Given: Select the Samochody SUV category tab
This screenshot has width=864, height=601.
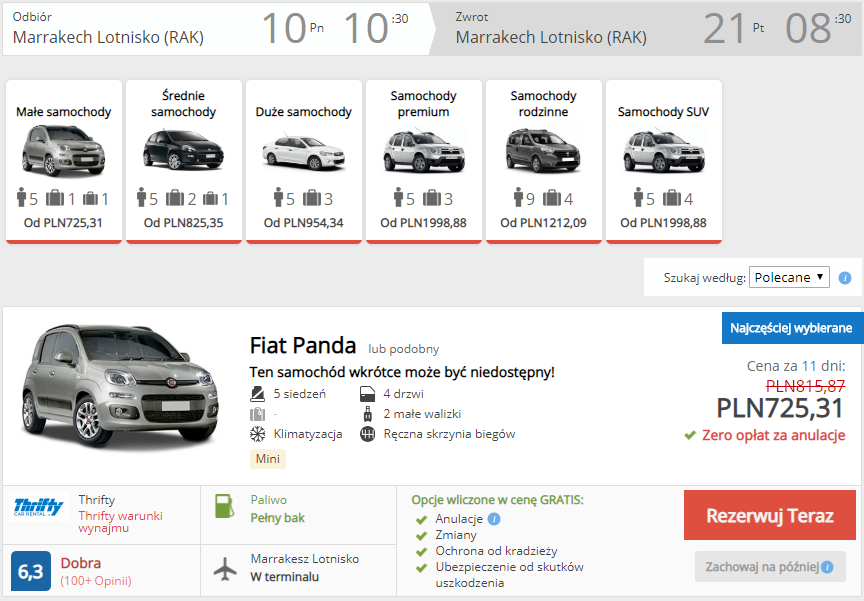Looking at the screenshot, I should [663, 160].
